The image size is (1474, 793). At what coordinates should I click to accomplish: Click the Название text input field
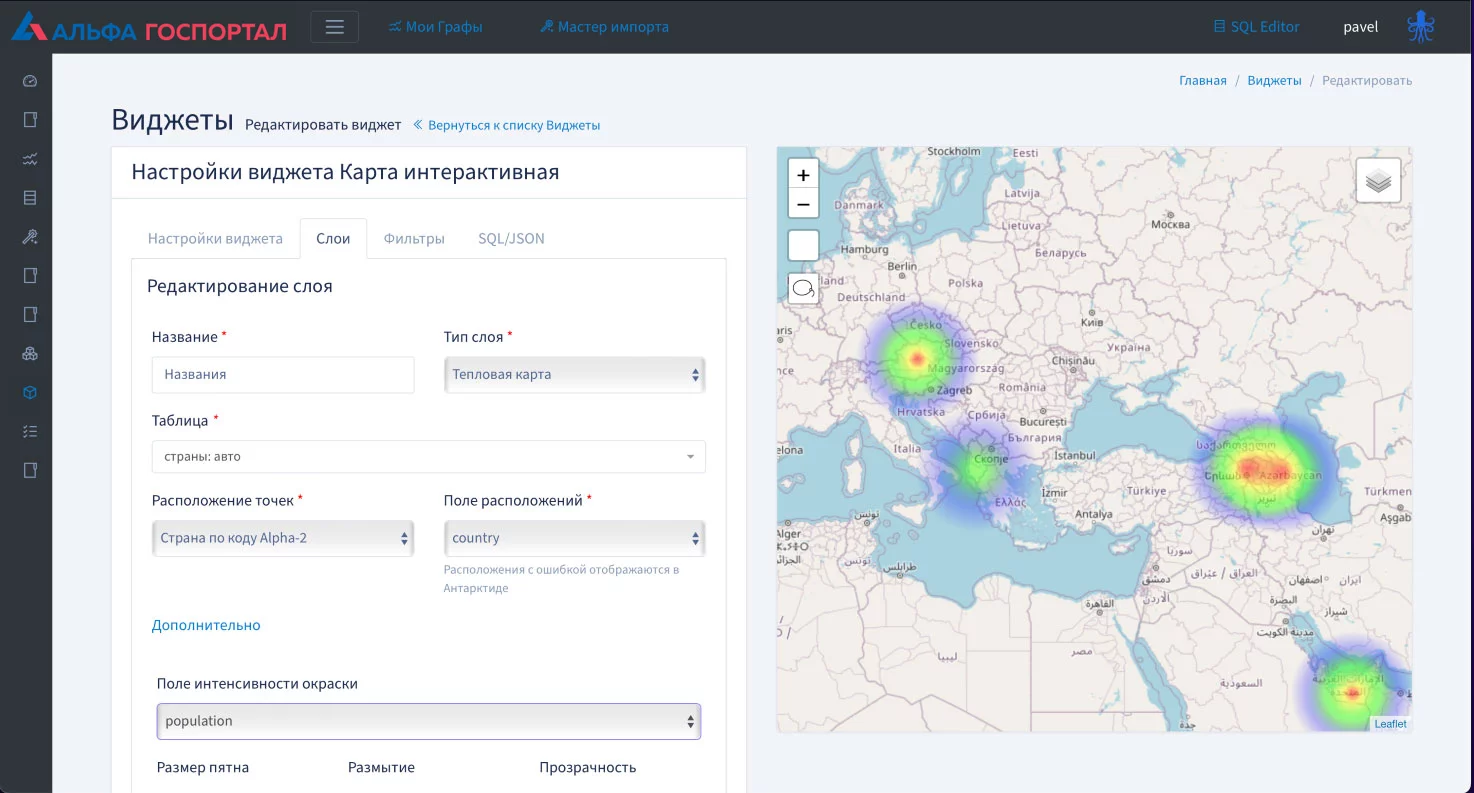[x=283, y=375]
